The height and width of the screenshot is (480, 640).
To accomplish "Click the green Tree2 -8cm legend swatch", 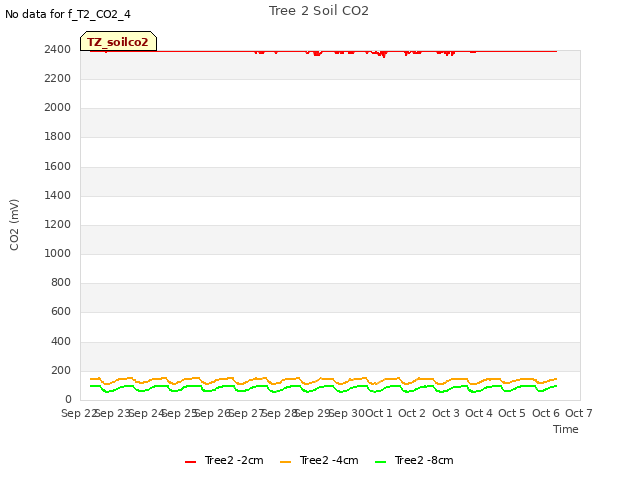I will pyautogui.click(x=380, y=462).
